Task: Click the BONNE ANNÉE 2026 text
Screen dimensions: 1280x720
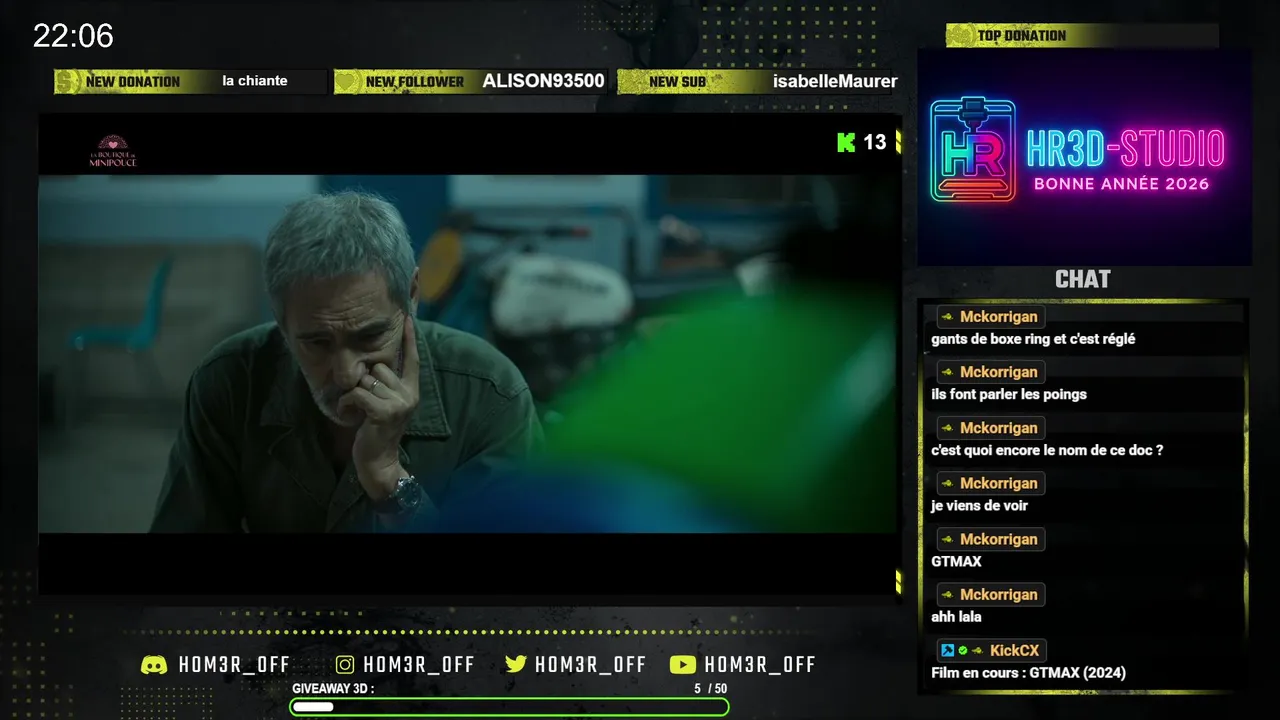Action: (1122, 184)
